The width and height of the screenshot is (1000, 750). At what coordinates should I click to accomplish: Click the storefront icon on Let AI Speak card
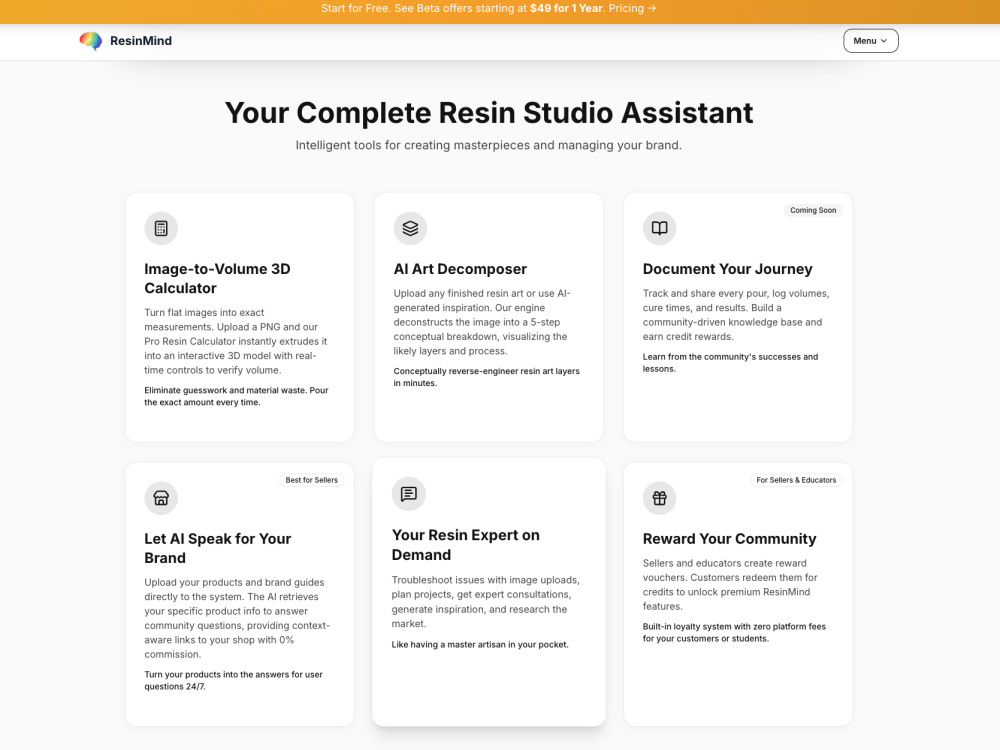(161, 498)
